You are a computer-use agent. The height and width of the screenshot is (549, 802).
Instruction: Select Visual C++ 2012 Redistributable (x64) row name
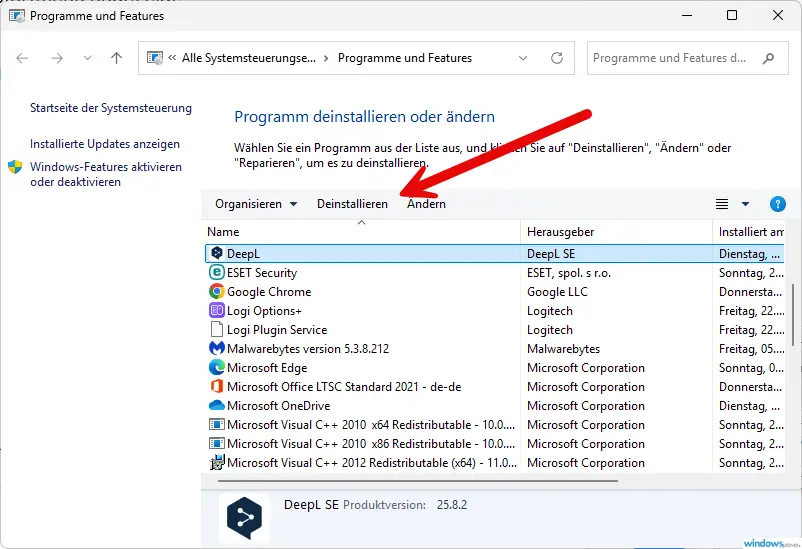(372, 463)
